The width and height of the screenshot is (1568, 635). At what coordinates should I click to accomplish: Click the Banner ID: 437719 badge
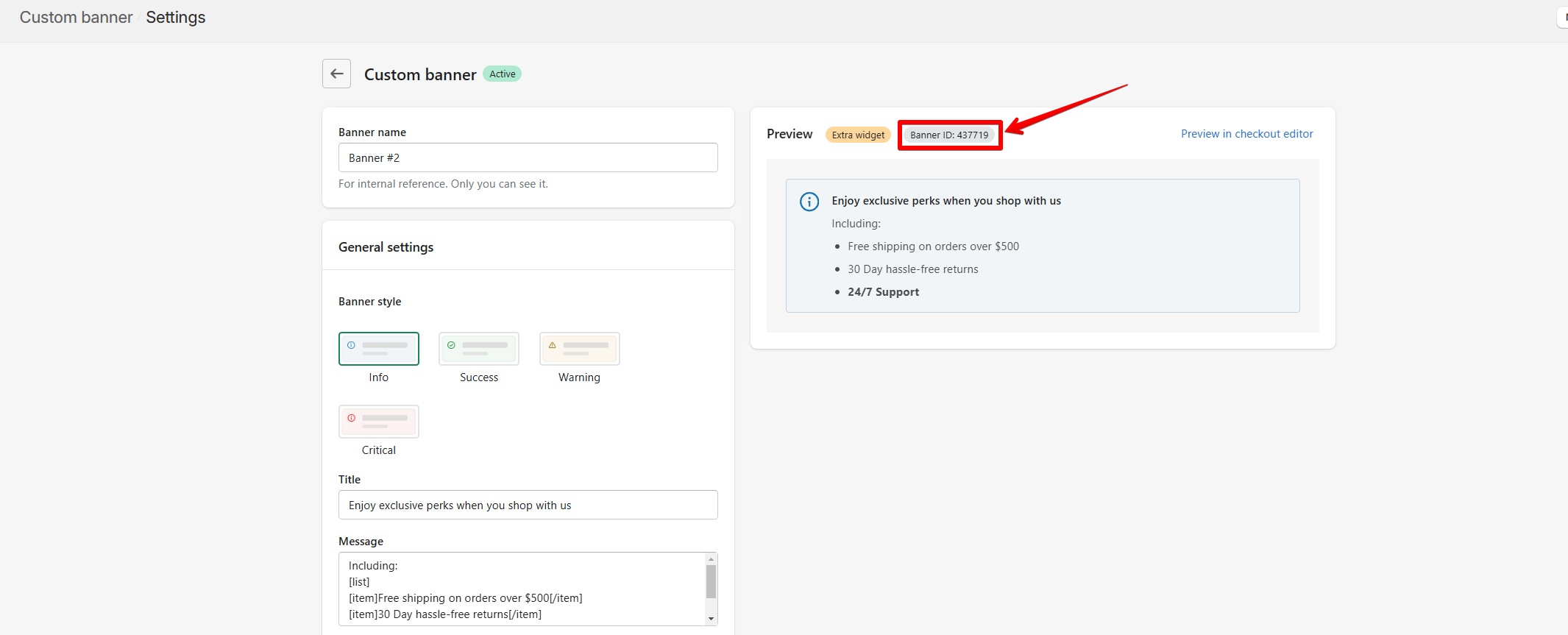(948, 135)
